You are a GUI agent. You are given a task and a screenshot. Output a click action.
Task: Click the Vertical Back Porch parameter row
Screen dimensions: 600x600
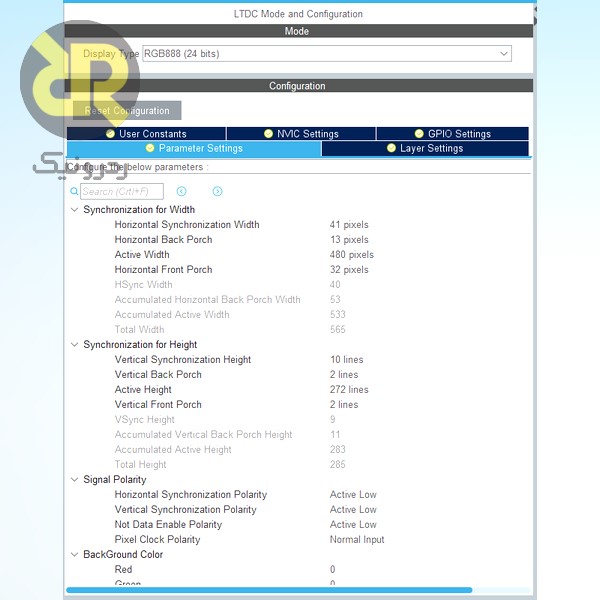click(158, 375)
